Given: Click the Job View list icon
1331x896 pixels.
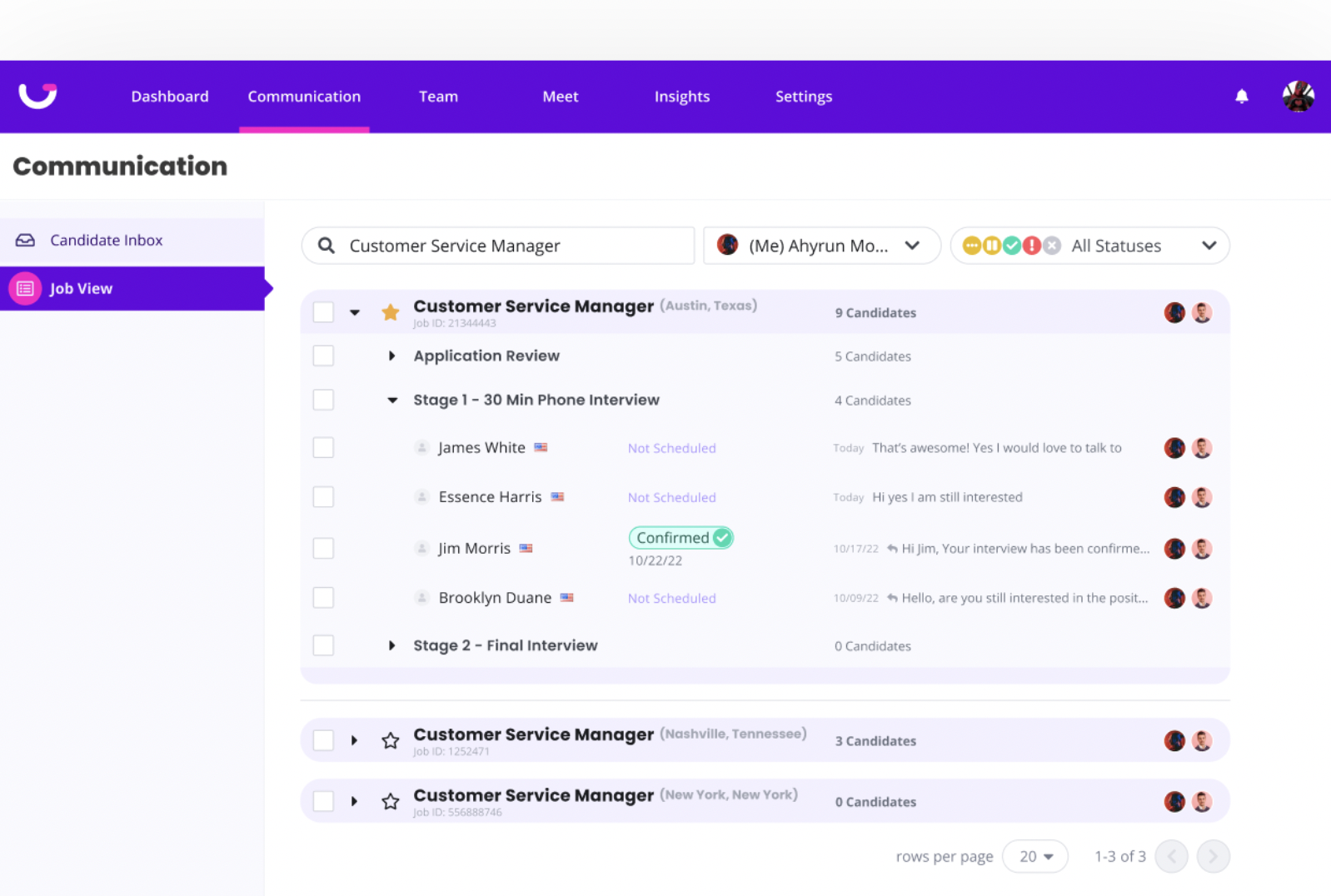Looking at the screenshot, I should click(x=25, y=288).
